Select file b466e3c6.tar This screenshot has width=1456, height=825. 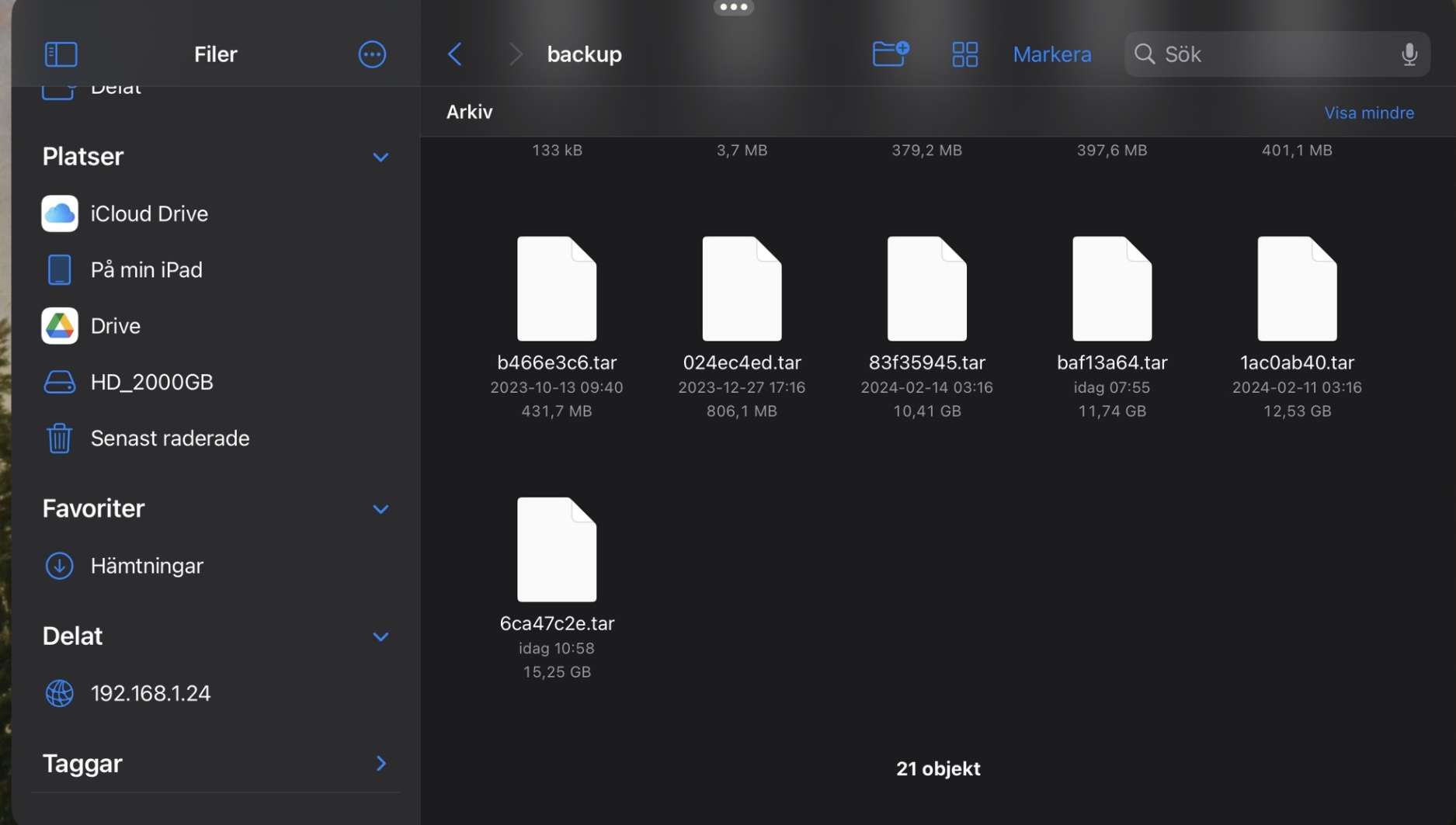pyautogui.click(x=557, y=289)
